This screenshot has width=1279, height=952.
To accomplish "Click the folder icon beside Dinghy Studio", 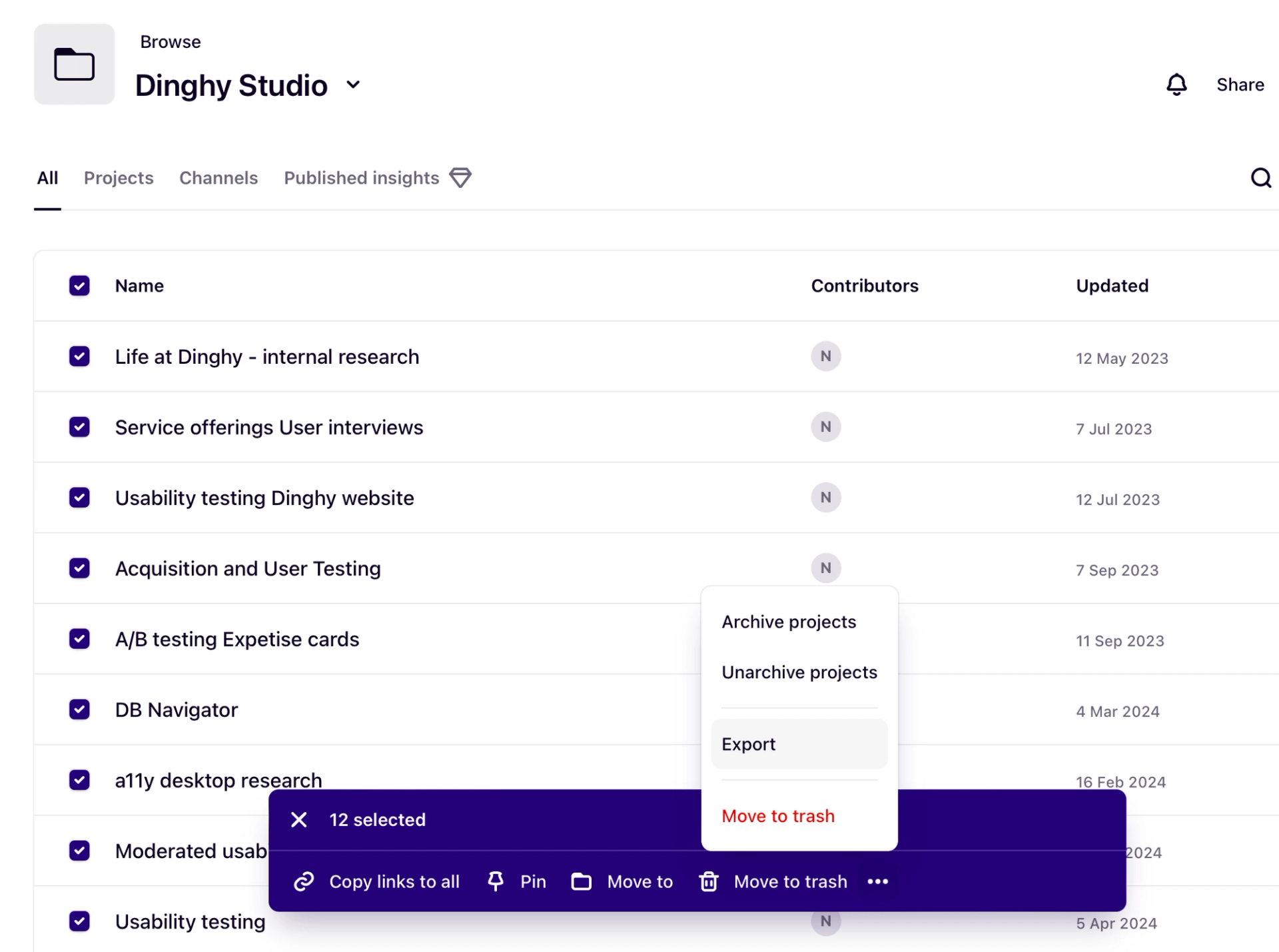I will coord(74,64).
